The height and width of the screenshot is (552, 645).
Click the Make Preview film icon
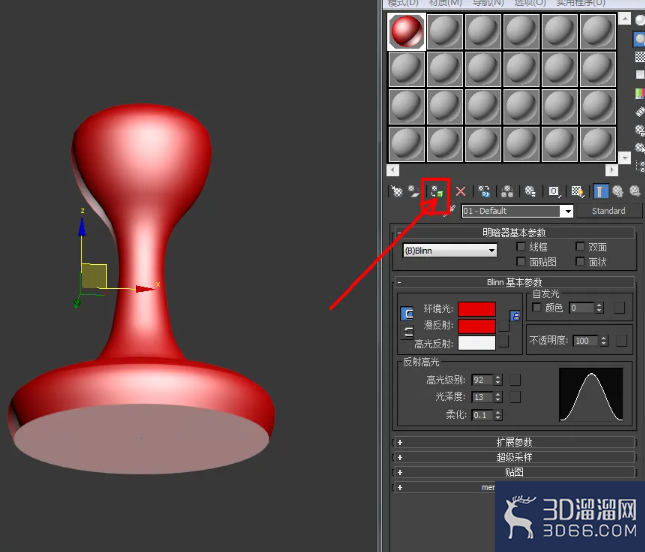point(640,111)
